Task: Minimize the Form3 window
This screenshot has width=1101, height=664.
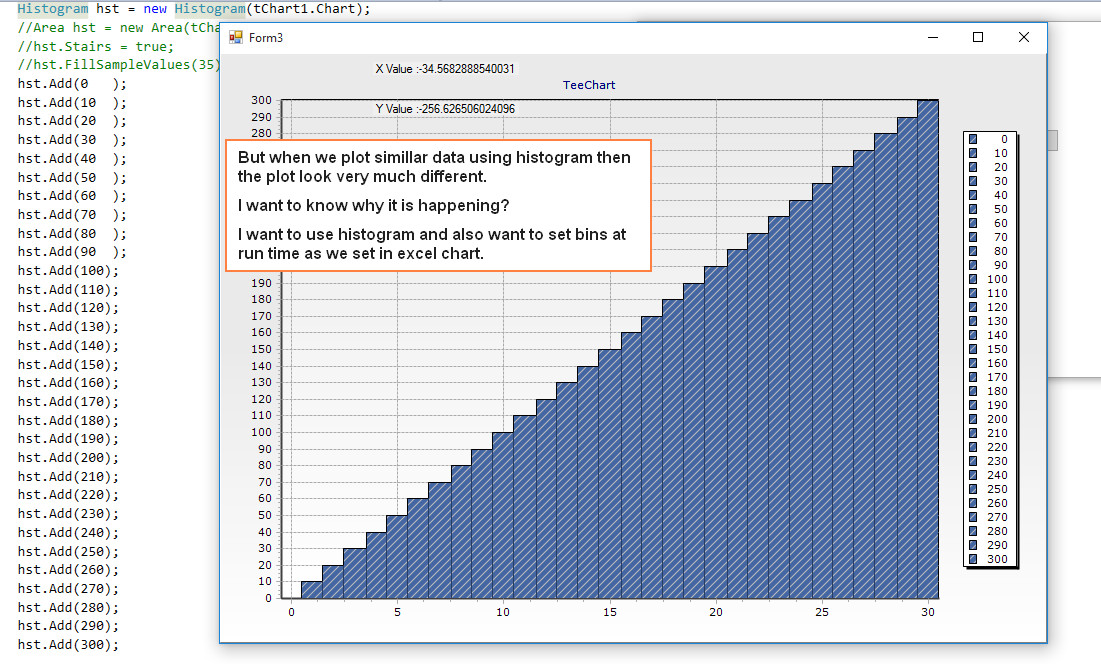Action: [932, 37]
